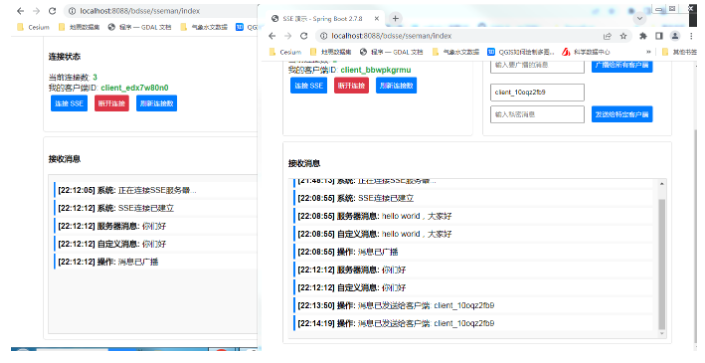Open the Cesium bookmark folder in the front window
Screen dimensions: 705x363
coord(285,52)
